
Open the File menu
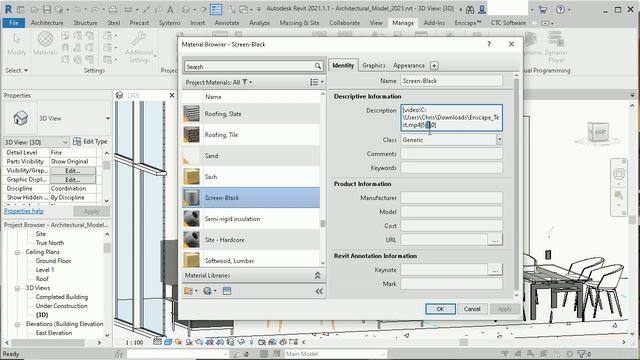click(x=13, y=23)
